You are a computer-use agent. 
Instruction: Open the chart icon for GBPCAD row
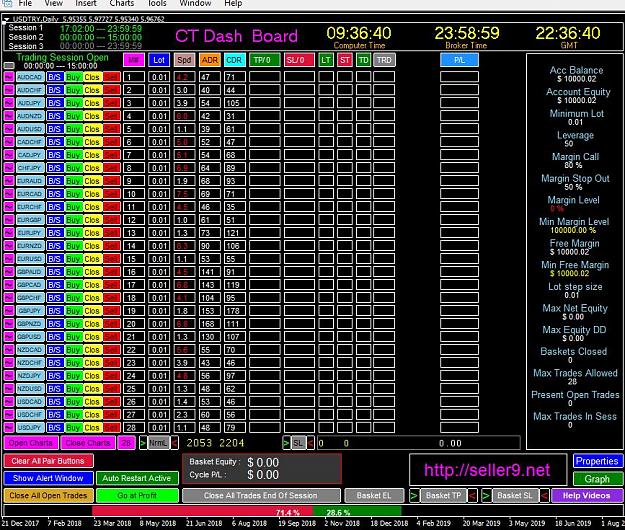point(9,285)
